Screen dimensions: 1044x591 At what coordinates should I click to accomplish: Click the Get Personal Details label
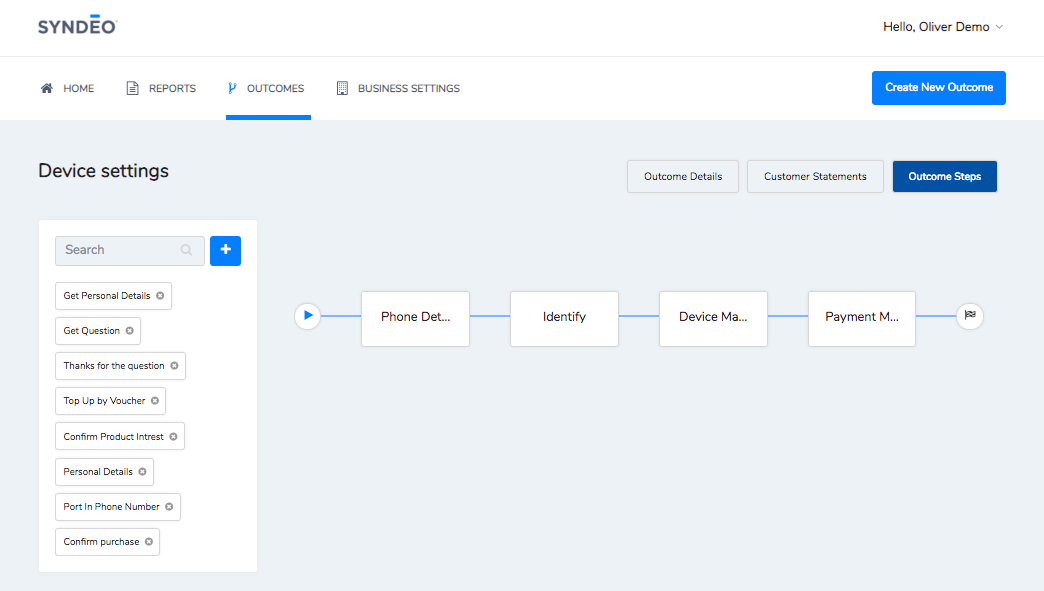(x=107, y=296)
